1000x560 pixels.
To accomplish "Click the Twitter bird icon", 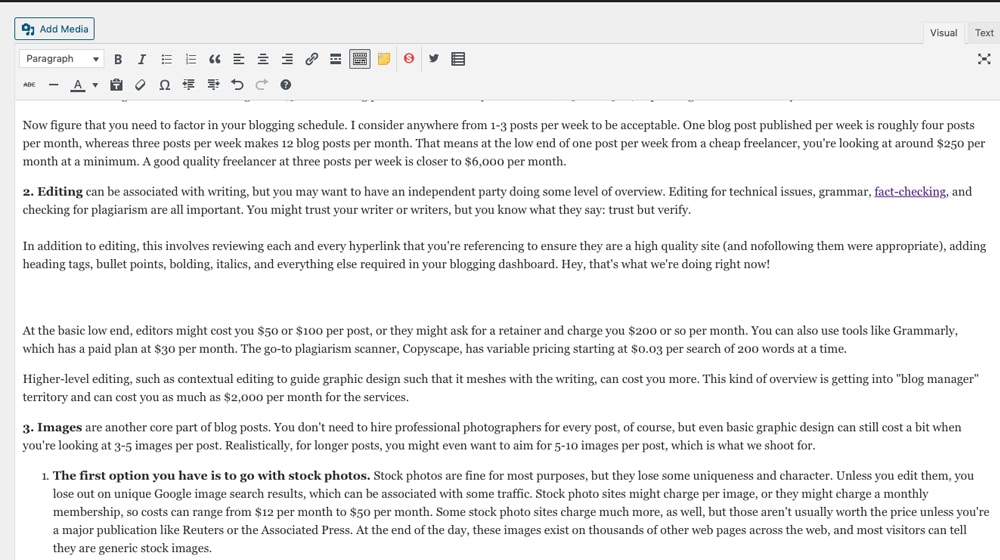I will click(433, 59).
